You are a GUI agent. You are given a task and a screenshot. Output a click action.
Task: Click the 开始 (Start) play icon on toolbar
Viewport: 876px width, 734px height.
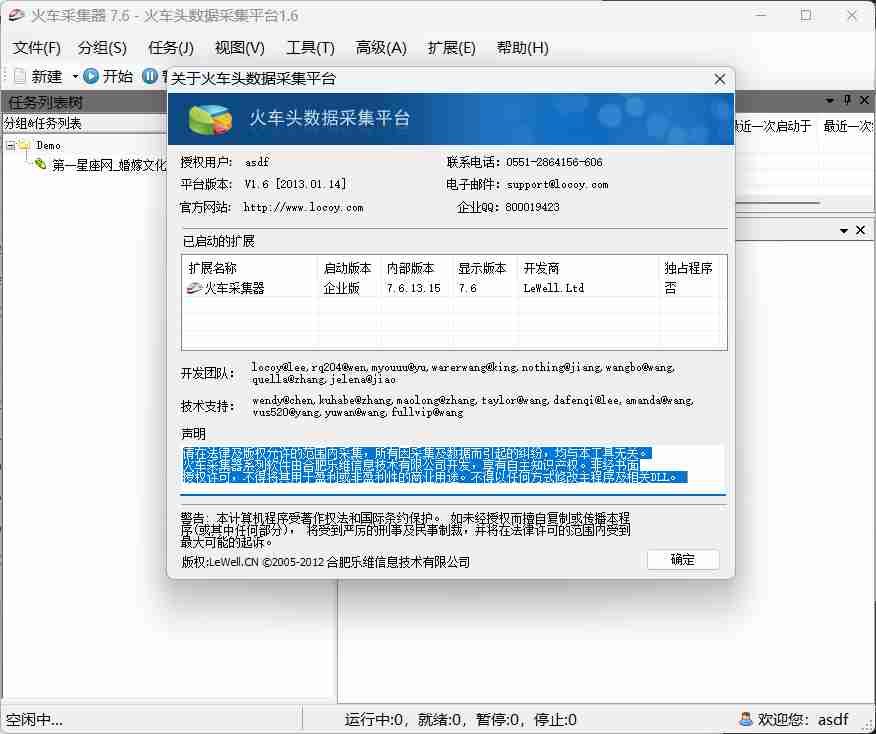pyautogui.click(x=90, y=76)
